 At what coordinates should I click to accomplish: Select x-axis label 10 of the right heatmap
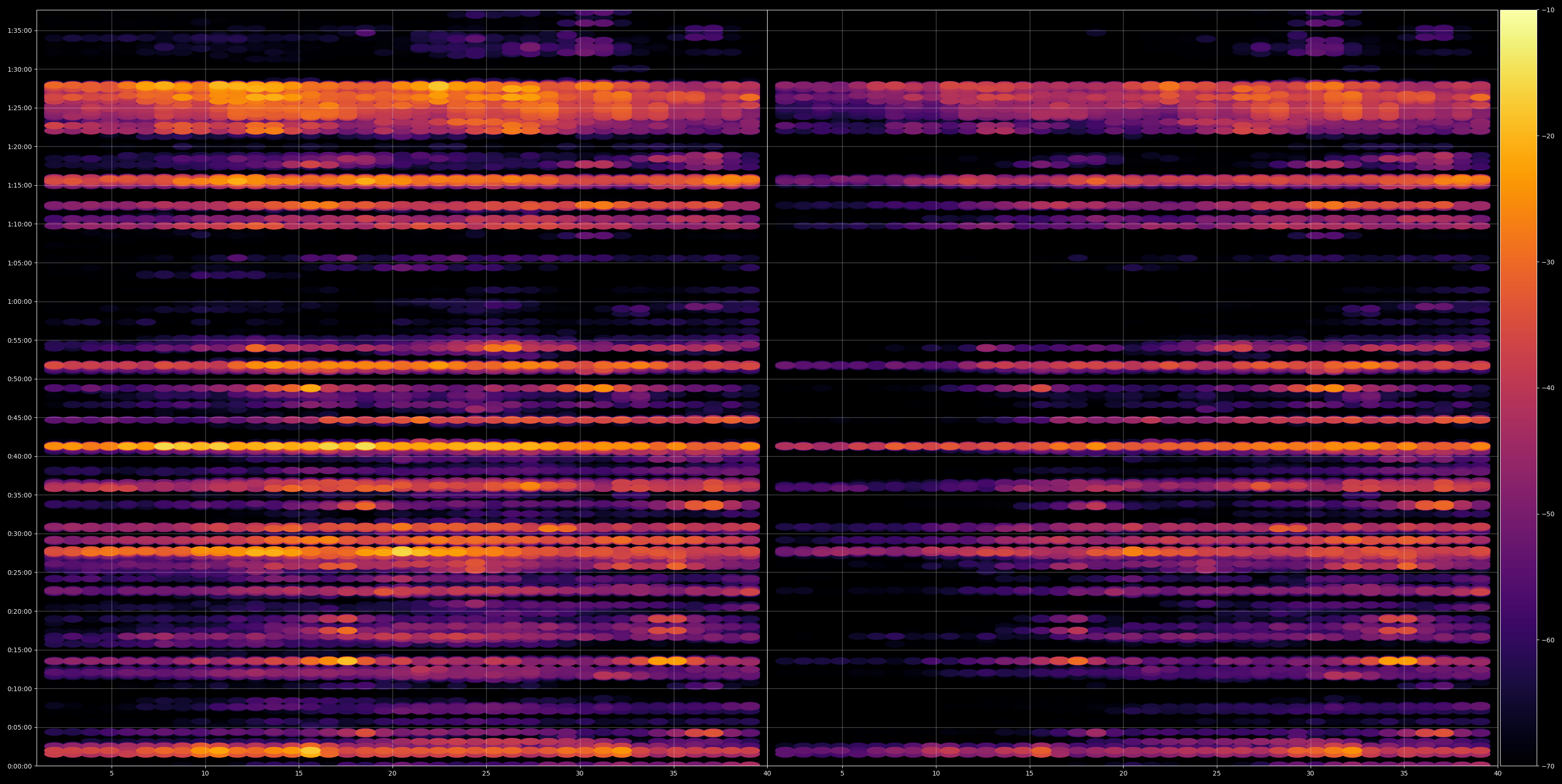coord(936,774)
